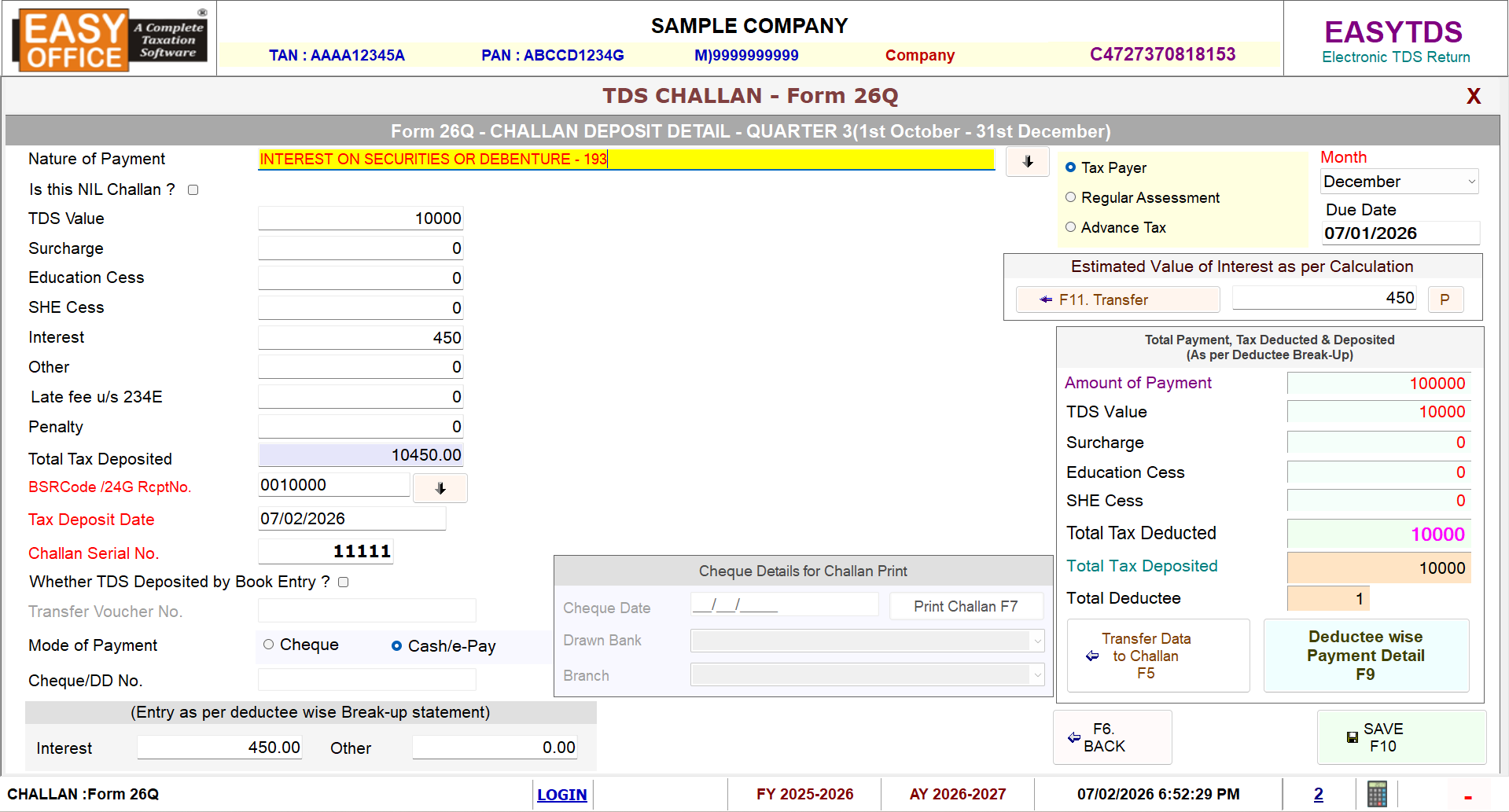Select the Advance Tax option
Screen dimensions: 1509x812
[1070, 227]
